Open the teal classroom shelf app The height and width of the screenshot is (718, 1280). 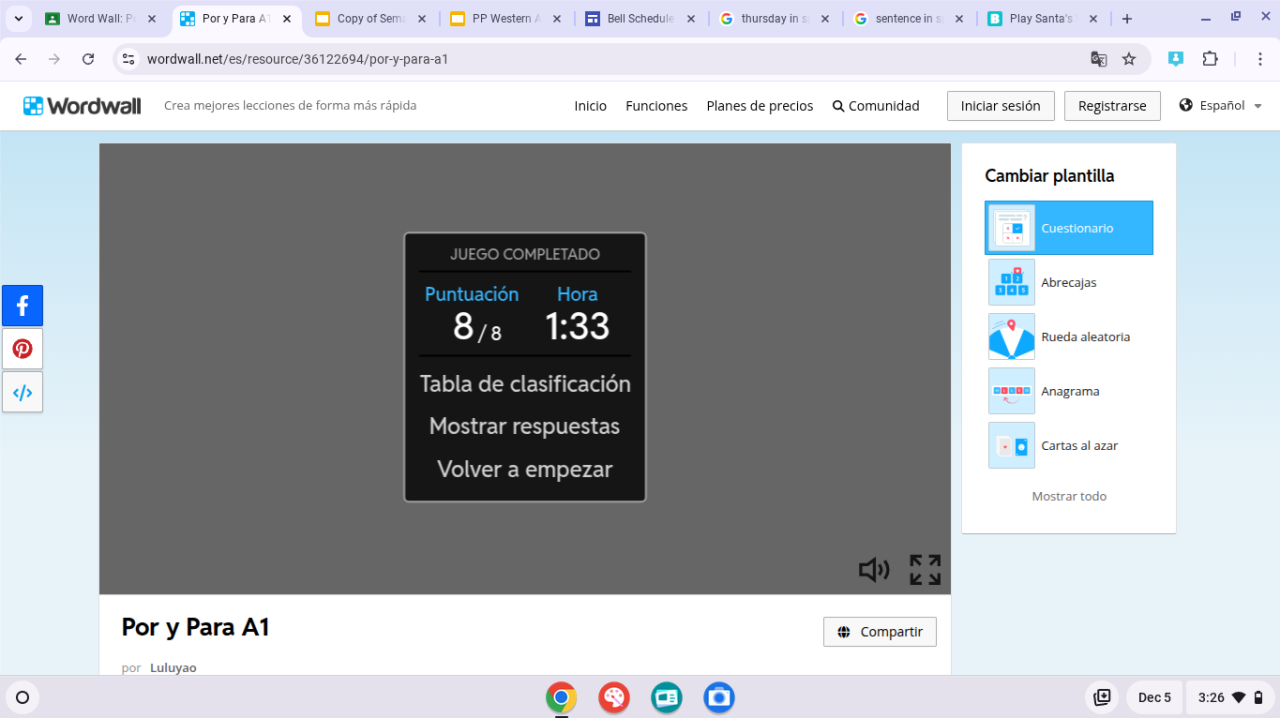click(667, 697)
